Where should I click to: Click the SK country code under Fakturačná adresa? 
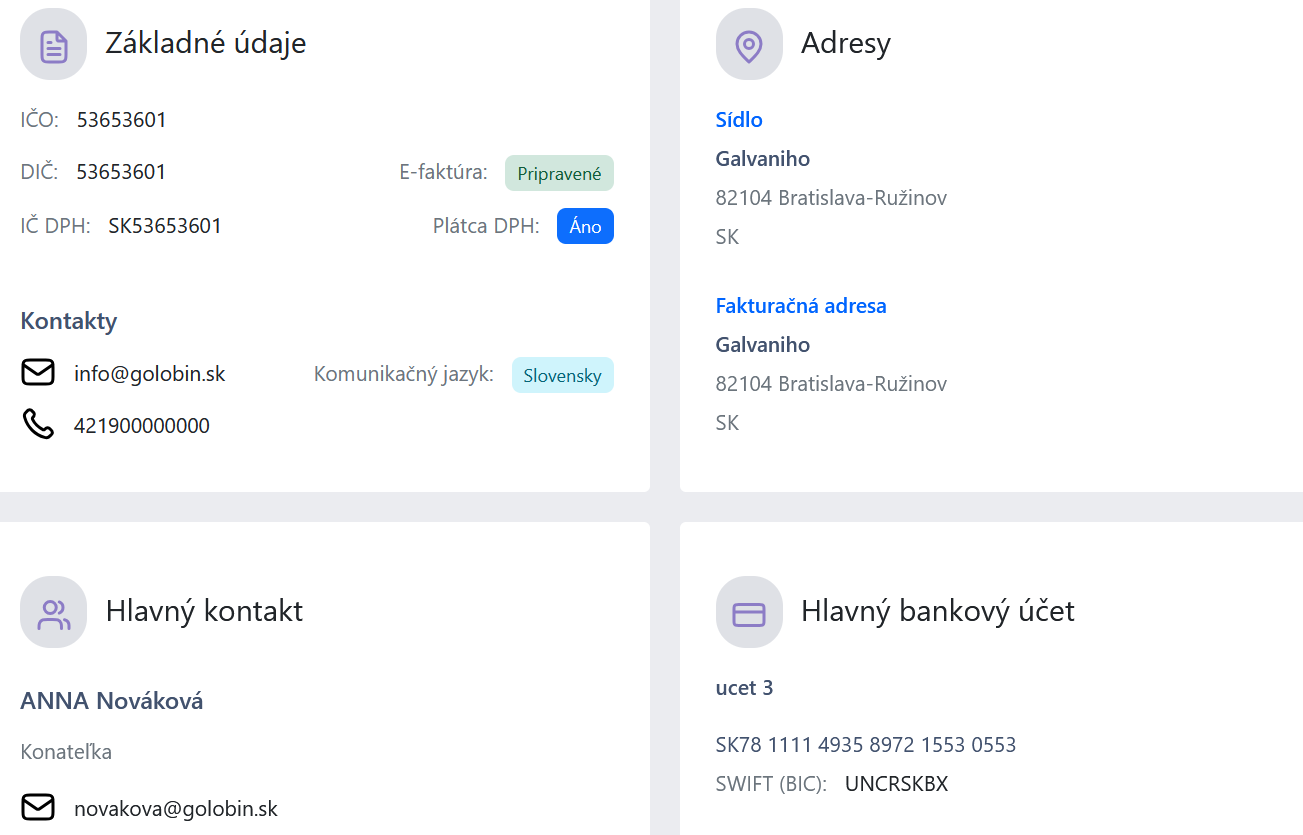pos(727,423)
